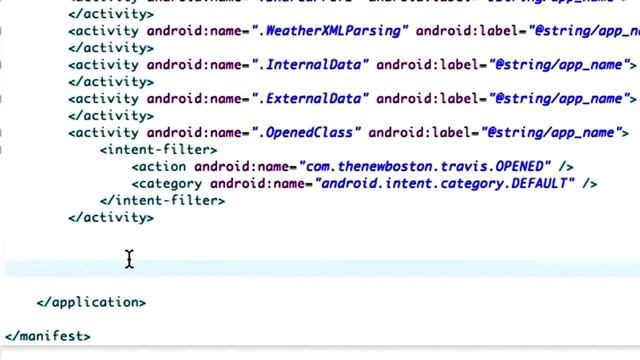Click the ".ExternalData" activity name value
This screenshot has height=360, width=640.
[x=310, y=99]
